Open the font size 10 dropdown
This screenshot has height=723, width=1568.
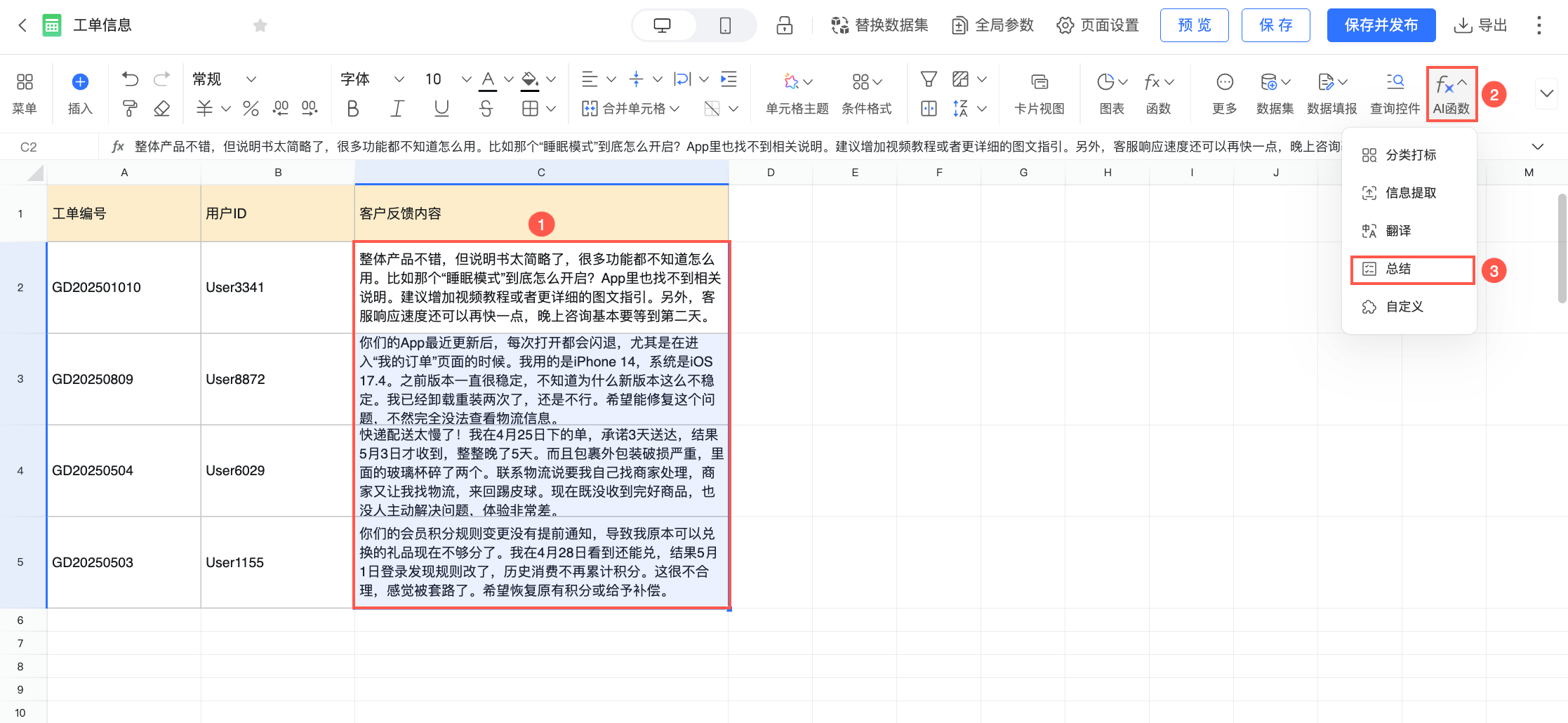point(448,79)
